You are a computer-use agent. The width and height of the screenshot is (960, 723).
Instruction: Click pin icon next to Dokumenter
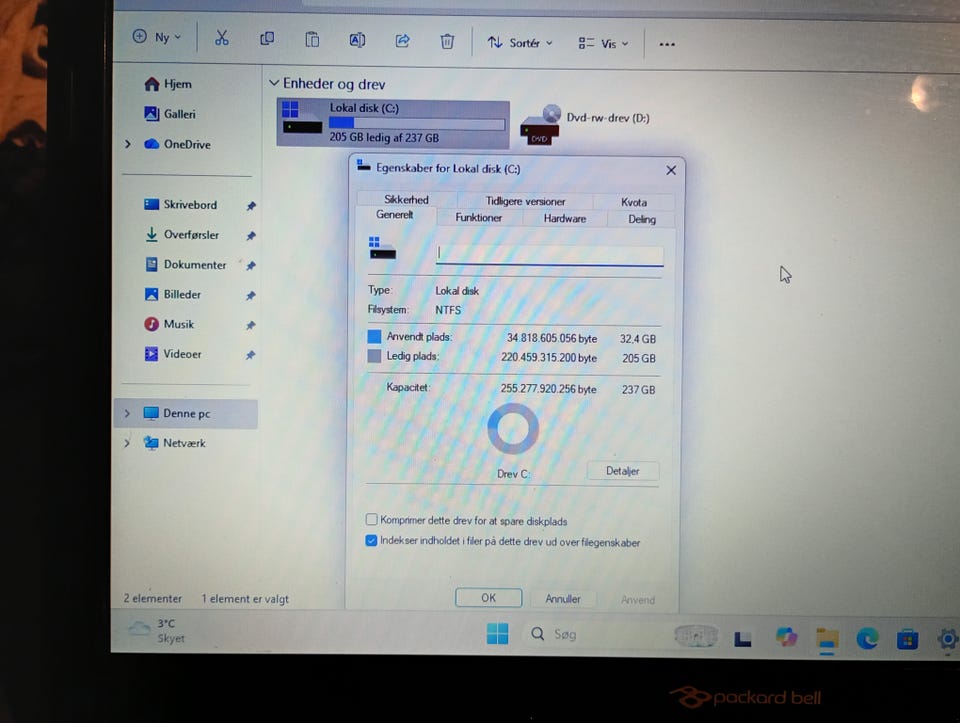tap(251, 266)
